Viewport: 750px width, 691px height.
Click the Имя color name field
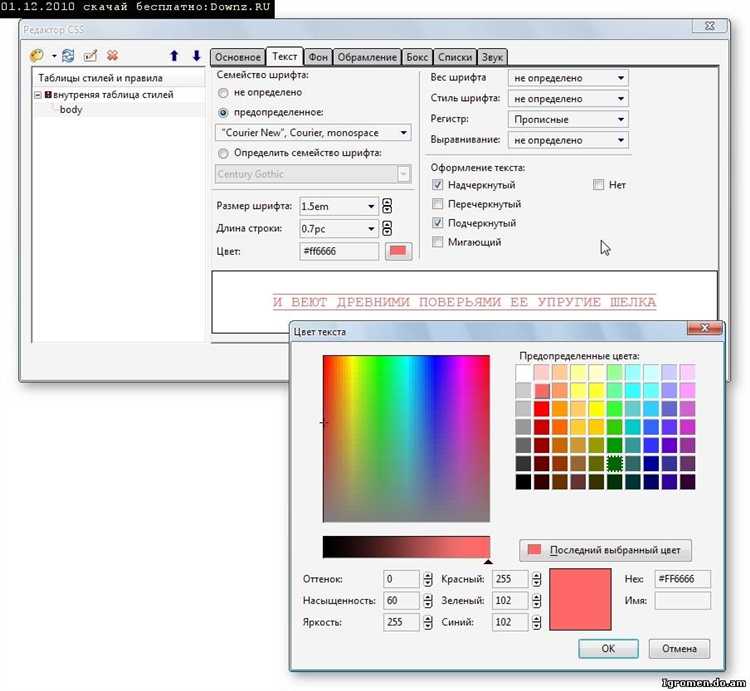(683, 601)
